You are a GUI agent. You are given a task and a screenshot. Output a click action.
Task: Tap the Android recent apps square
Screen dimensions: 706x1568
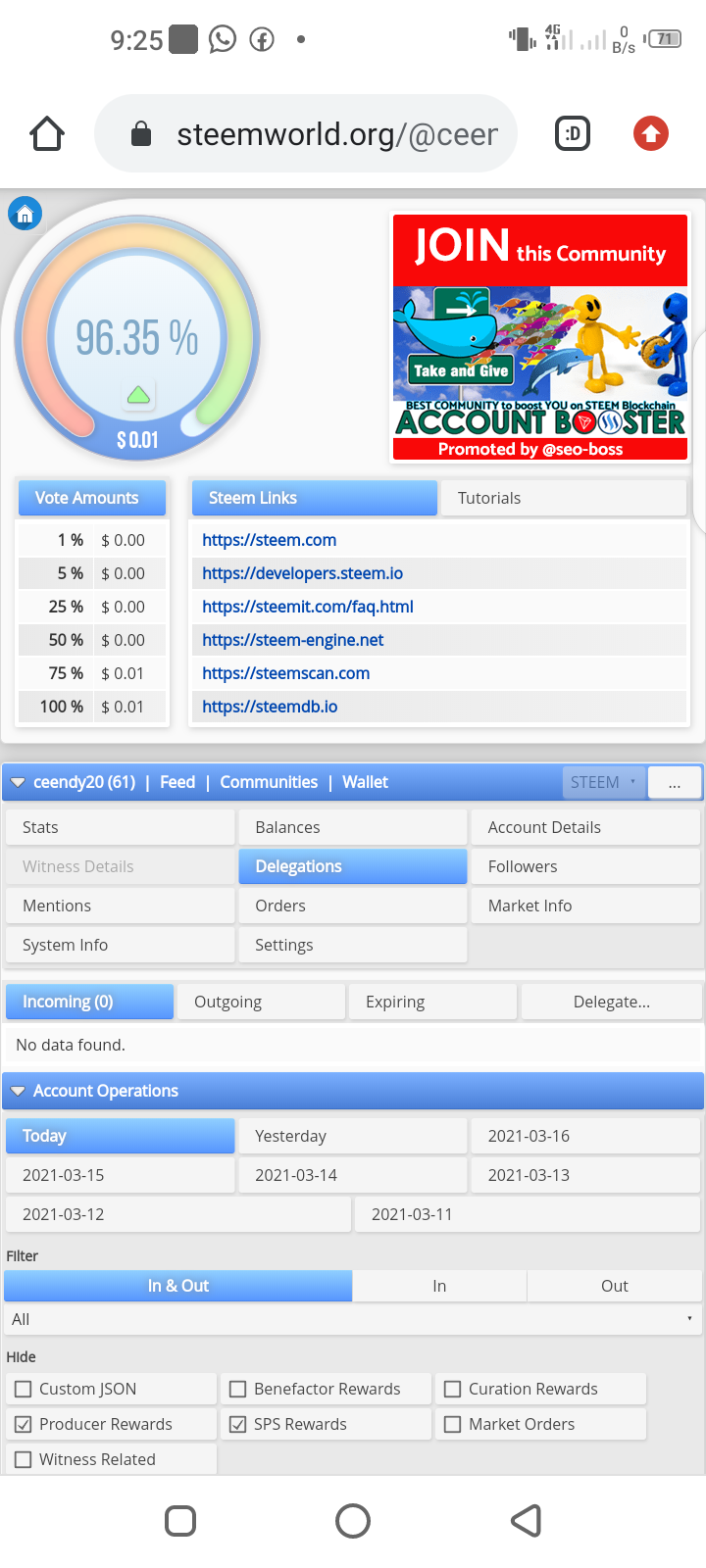pyautogui.click(x=180, y=1521)
